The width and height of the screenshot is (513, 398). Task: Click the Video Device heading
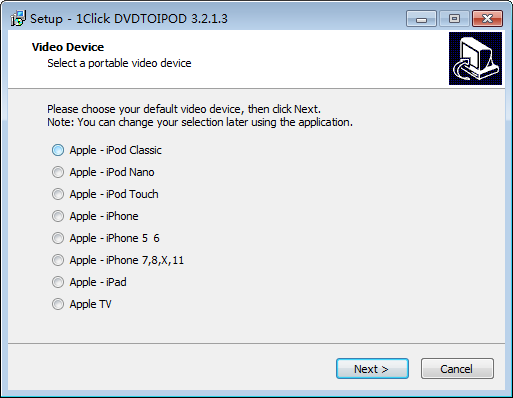pos(68,47)
